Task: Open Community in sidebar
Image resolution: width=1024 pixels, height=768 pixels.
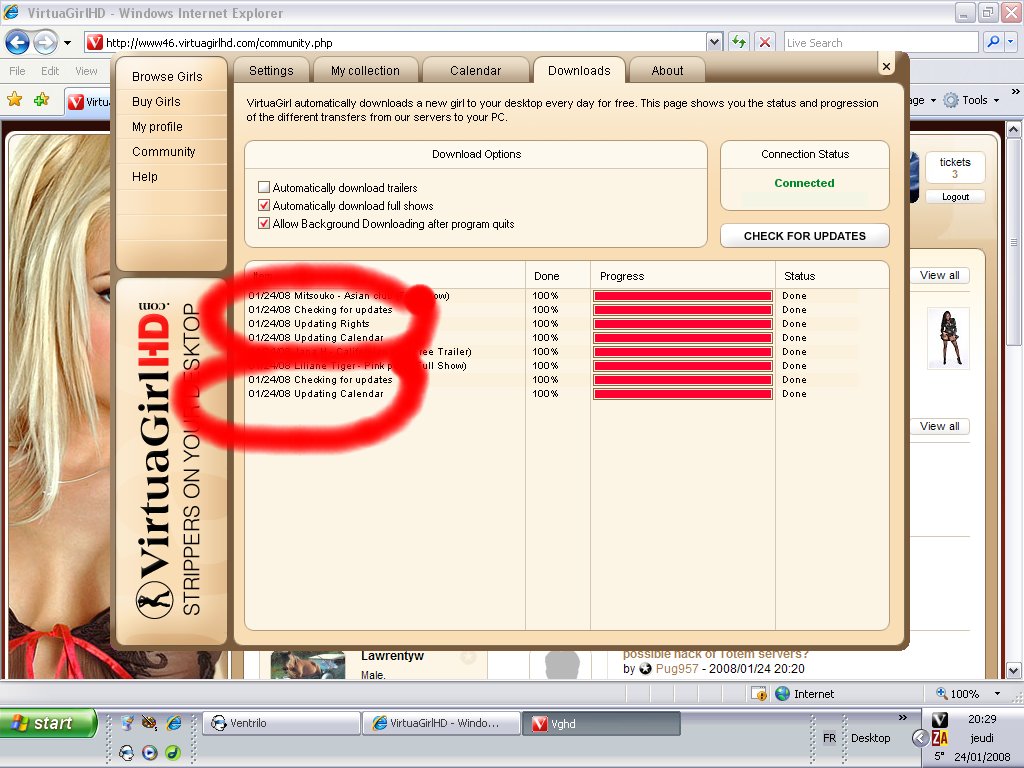Action: point(164,152)
